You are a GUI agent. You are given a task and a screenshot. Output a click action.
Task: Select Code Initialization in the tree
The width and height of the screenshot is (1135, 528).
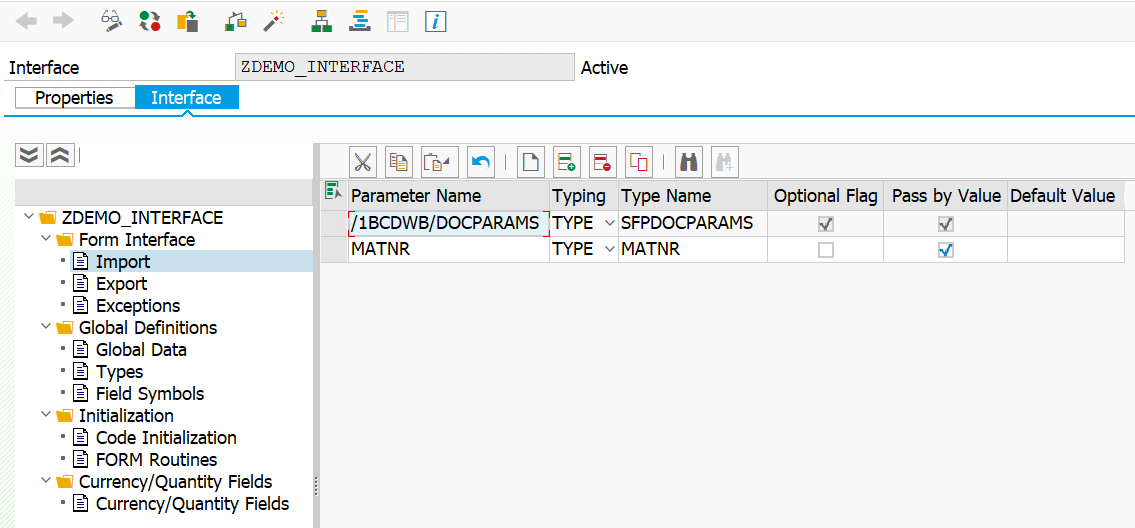coord(166,437)
